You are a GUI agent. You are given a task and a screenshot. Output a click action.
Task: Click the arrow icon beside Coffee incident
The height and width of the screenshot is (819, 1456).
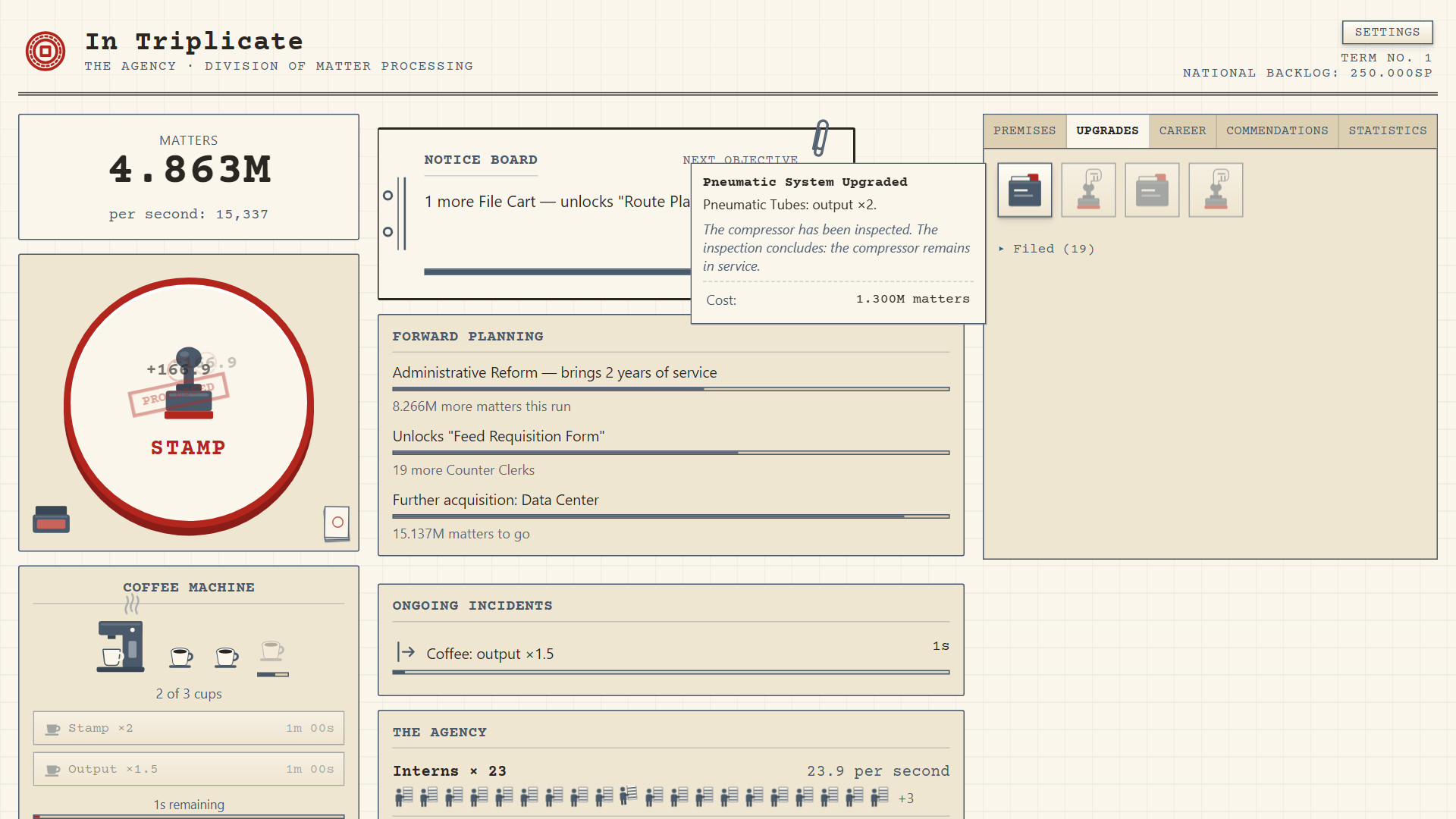click(406, 652)
